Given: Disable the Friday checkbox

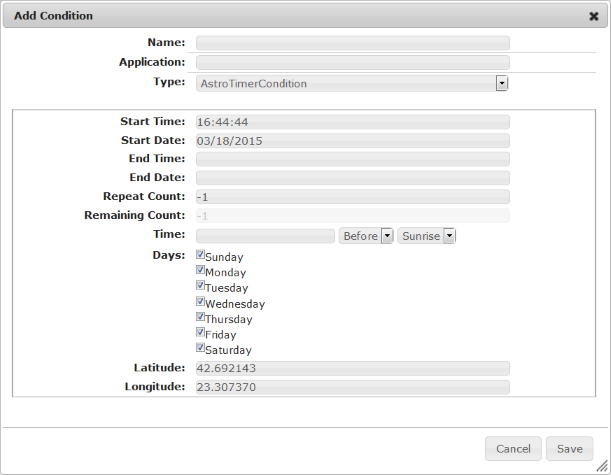Looking at the screenshot, I should 201,333.
